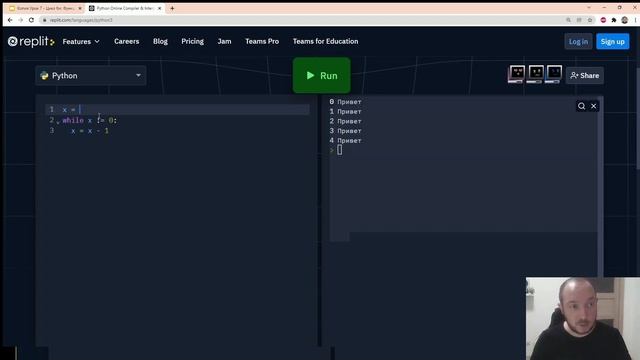Open the Chrome three-dot menu

pyautogui.click(x=636, y=20)
